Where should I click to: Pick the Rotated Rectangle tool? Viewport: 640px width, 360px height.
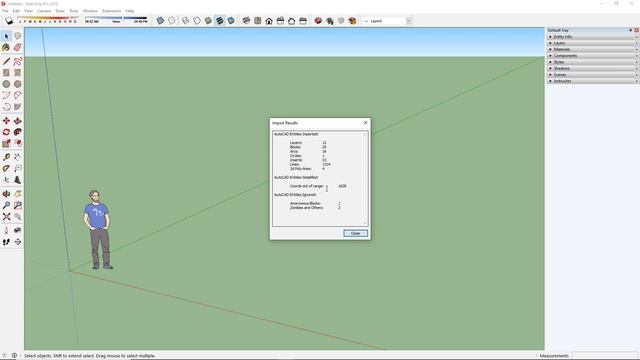[x=18, y=73]
